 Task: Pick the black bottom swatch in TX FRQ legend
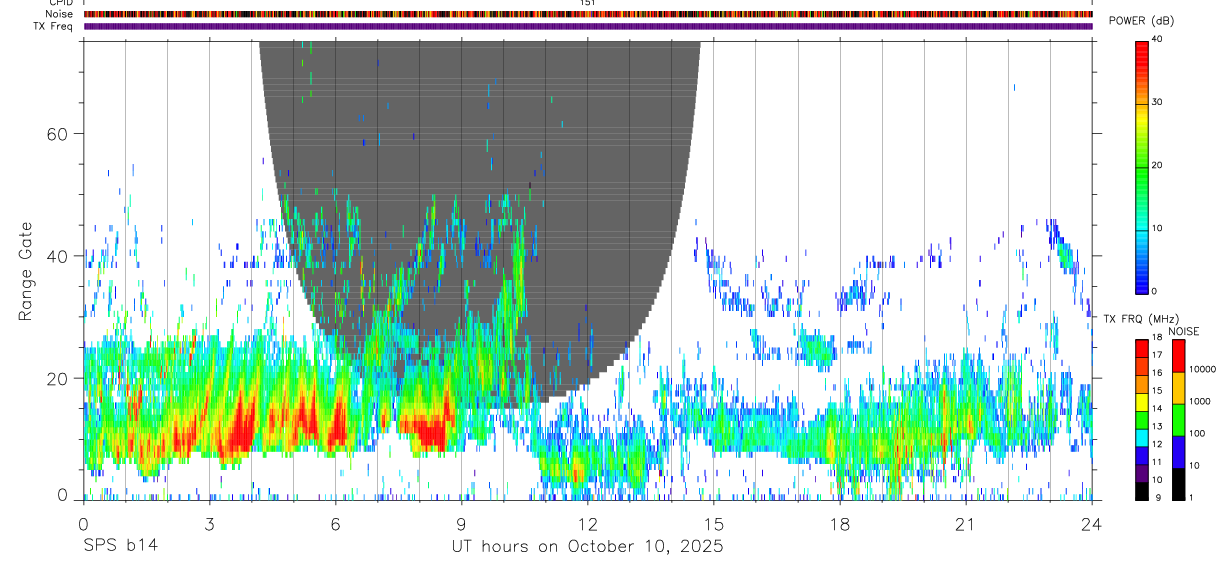[x=1141, y=491]
